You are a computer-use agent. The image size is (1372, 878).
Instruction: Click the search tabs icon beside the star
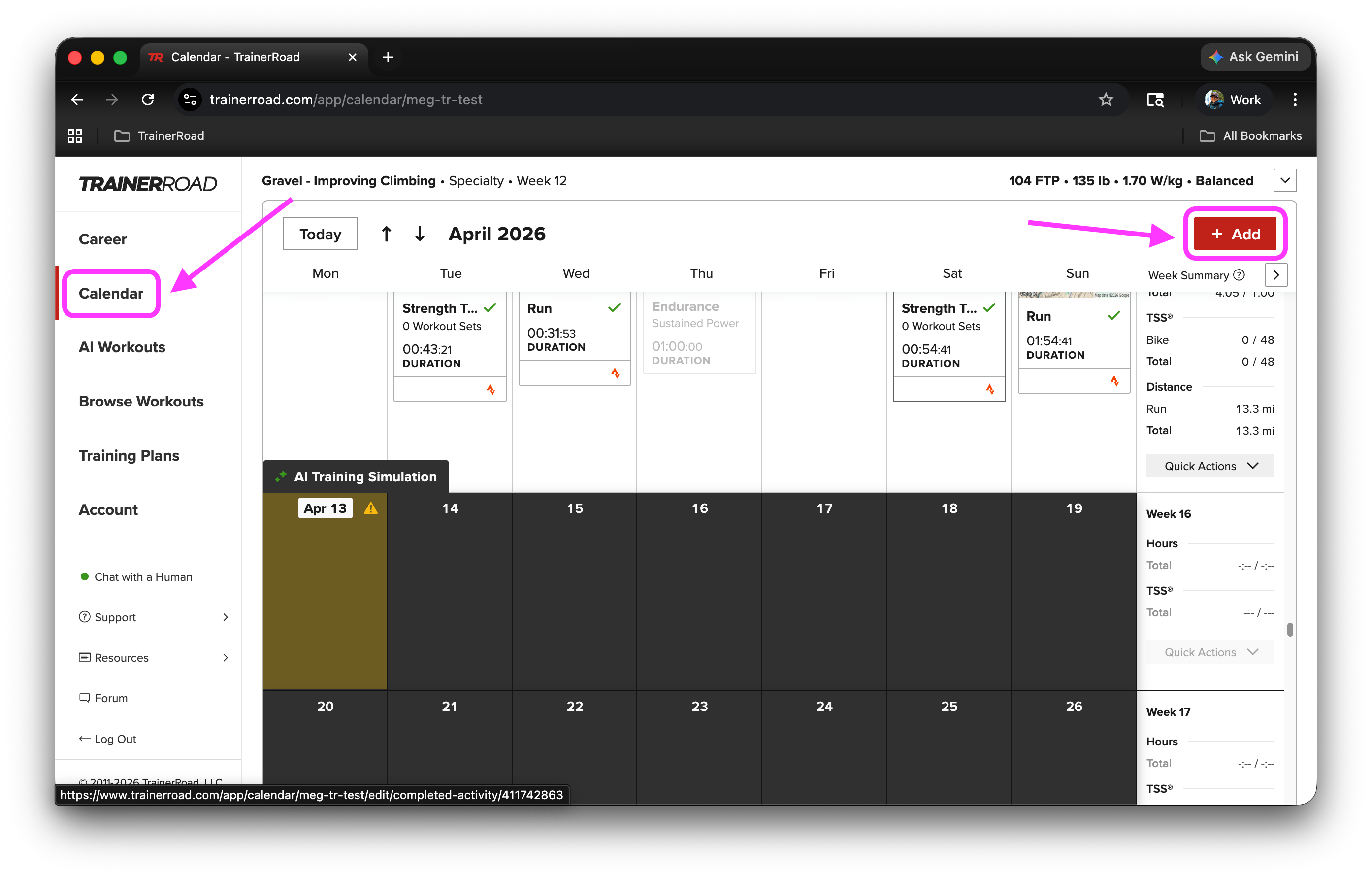pyautogui.click(x=1155, y=100)
